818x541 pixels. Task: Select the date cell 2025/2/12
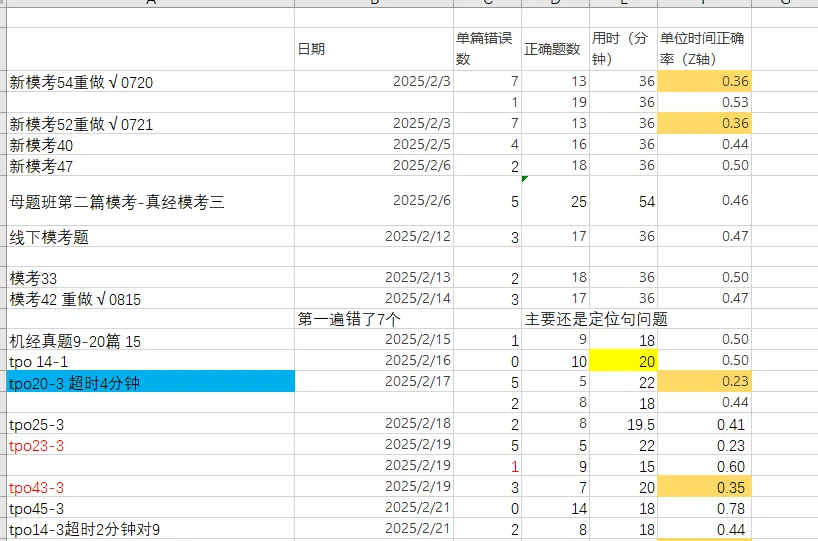[374, 237]
